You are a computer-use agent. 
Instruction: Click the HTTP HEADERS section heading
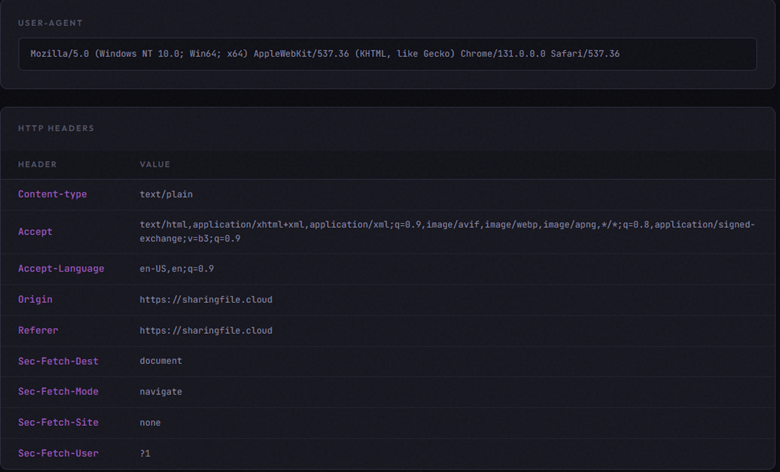(x=56, y=128)
